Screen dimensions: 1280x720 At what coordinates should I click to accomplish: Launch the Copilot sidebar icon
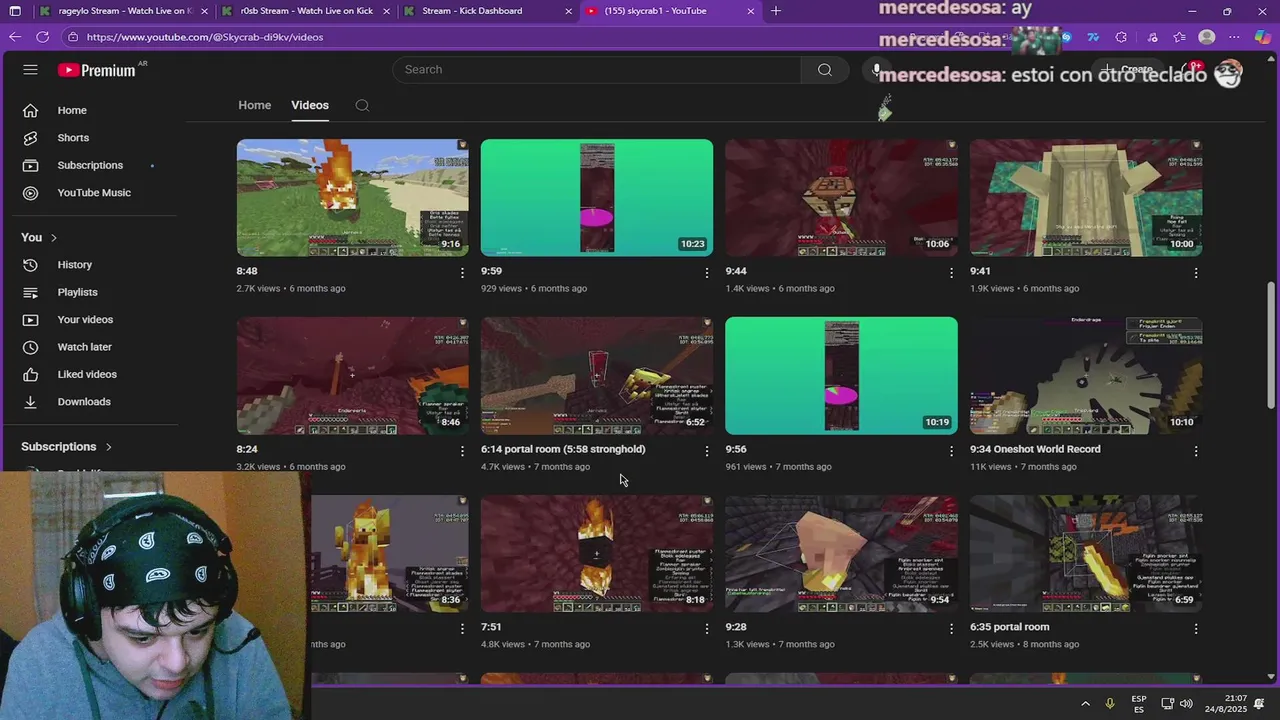pos(1263,37)
